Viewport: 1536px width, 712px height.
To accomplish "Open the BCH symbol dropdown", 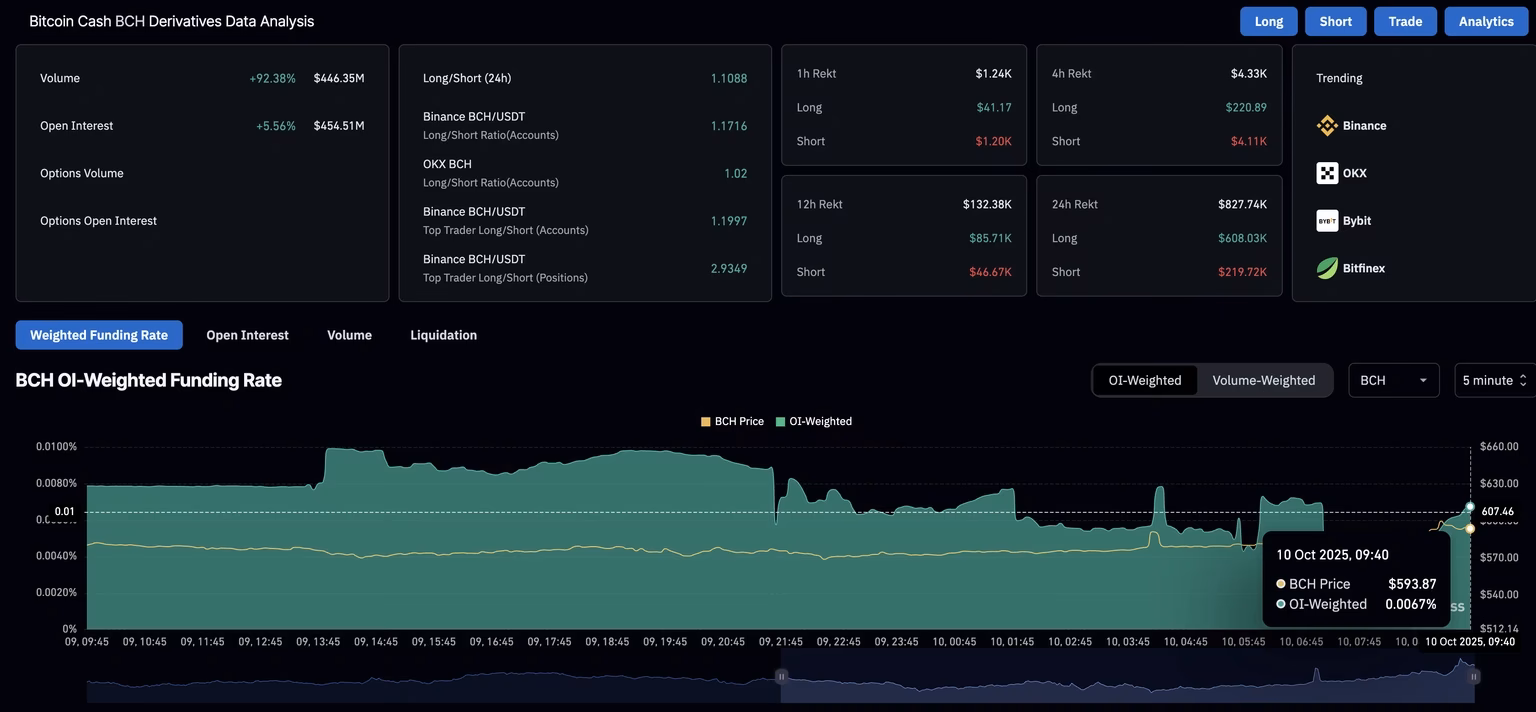I will click(x=1393, y=378).
